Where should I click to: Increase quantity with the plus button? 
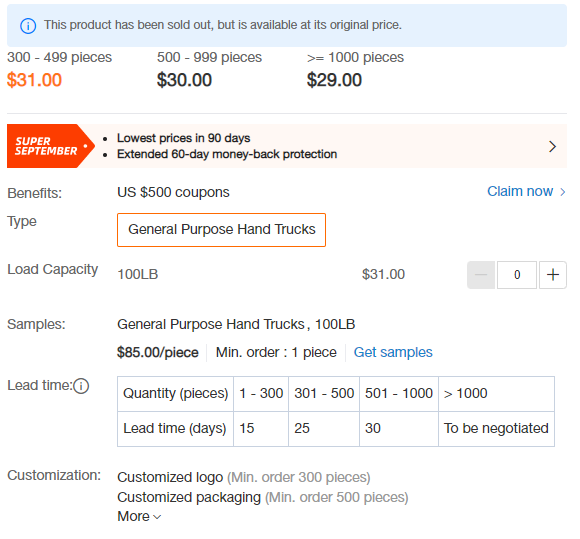pos(553,274)
